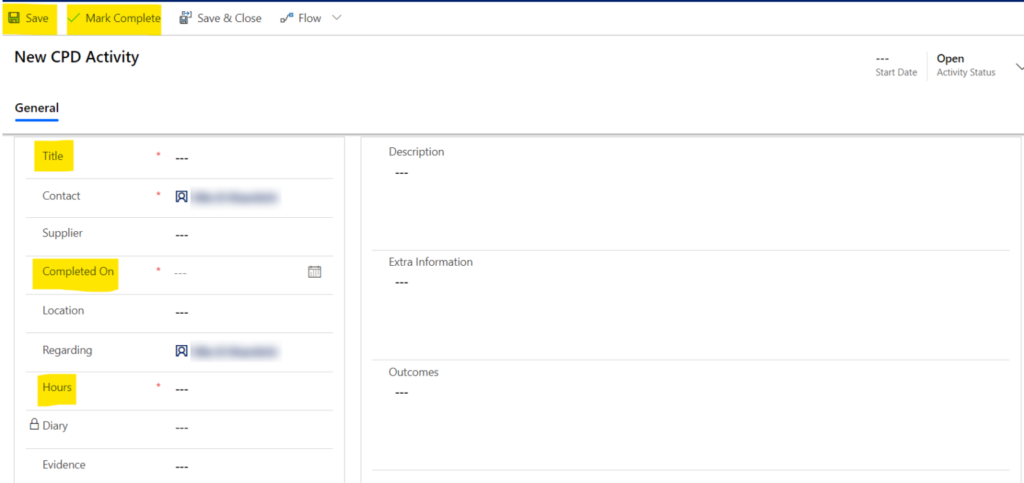The image size is (1024, 483).
Task: Open the Completed On calendar picker
Action: coord(314,271)
